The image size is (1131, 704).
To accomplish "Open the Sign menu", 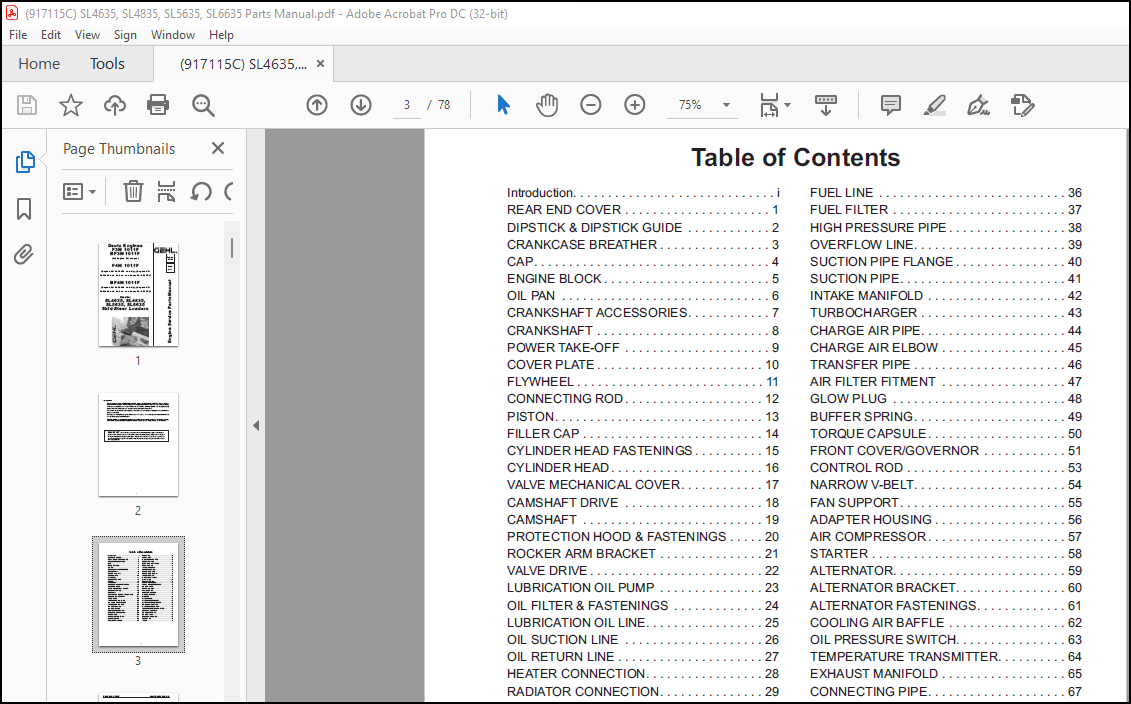I will [125, 35].
